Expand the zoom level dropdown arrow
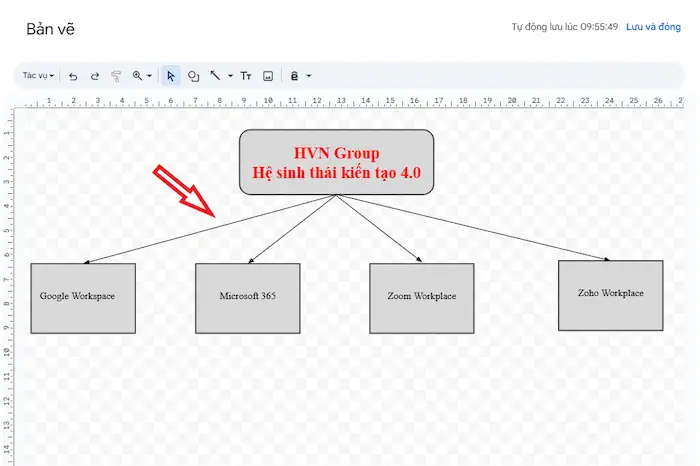Screen dimensions: 700x466 (150, 76)
